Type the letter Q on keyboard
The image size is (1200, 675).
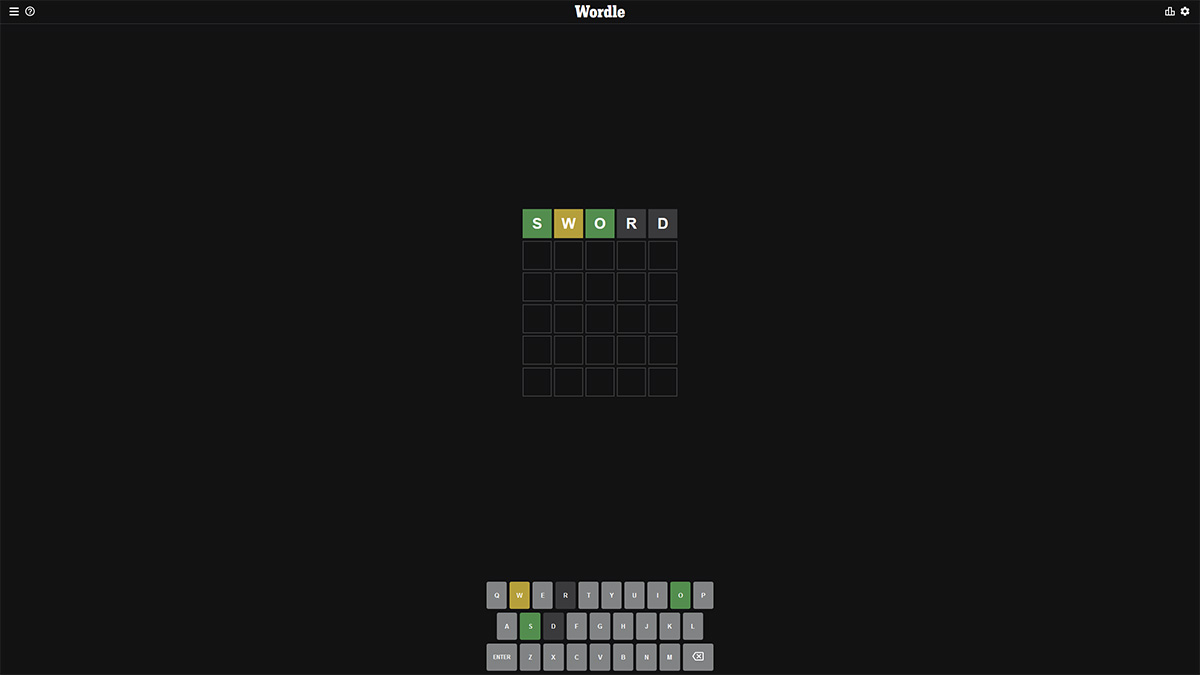[x=497, y=595]
